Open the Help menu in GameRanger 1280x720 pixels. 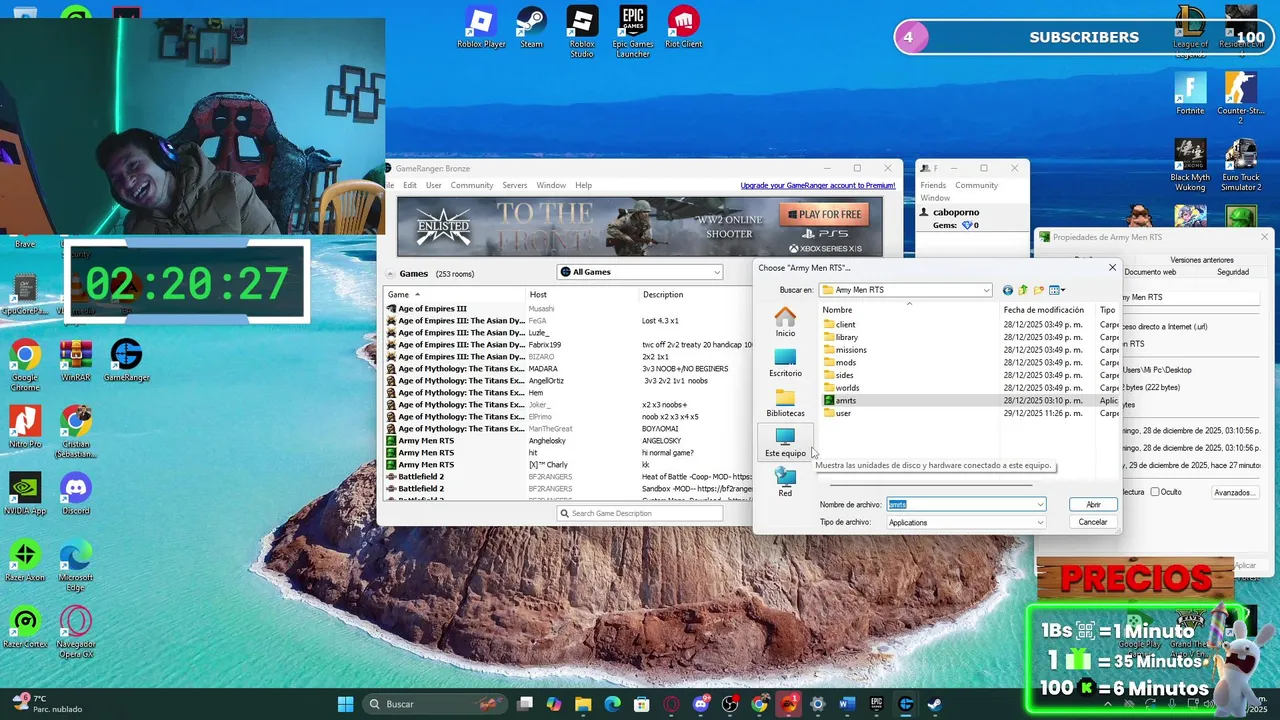click(583, 185)
